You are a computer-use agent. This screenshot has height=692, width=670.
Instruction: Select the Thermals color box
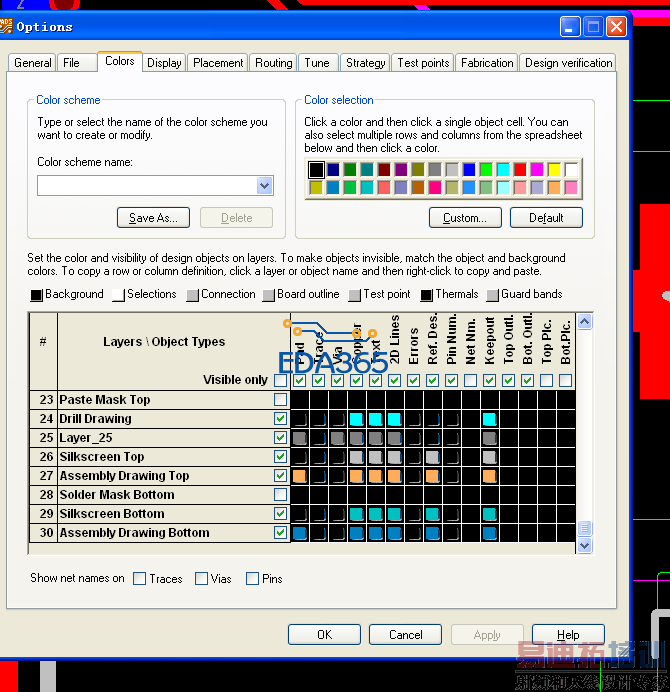pos(426,295)
